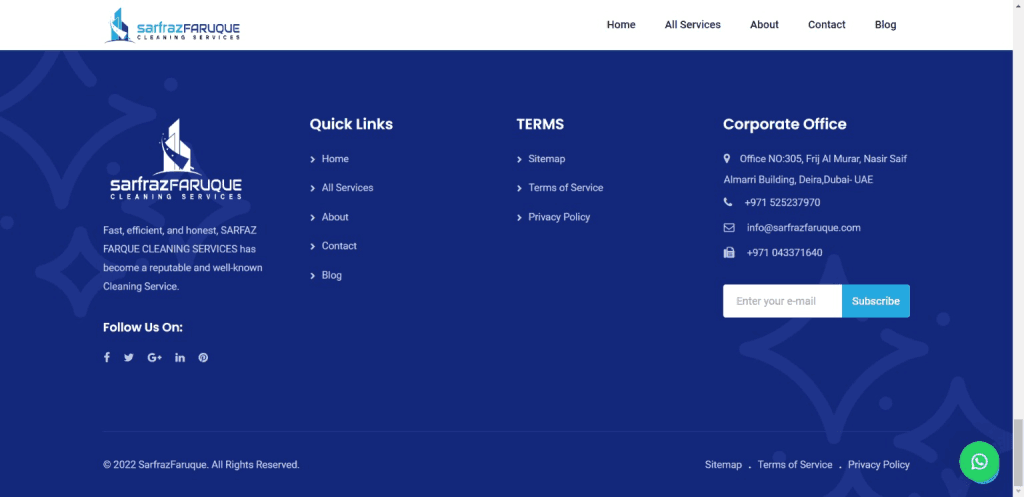Click the info@sarfrazfaruque.com email address
1024x497 pixels.
point(803,228)
